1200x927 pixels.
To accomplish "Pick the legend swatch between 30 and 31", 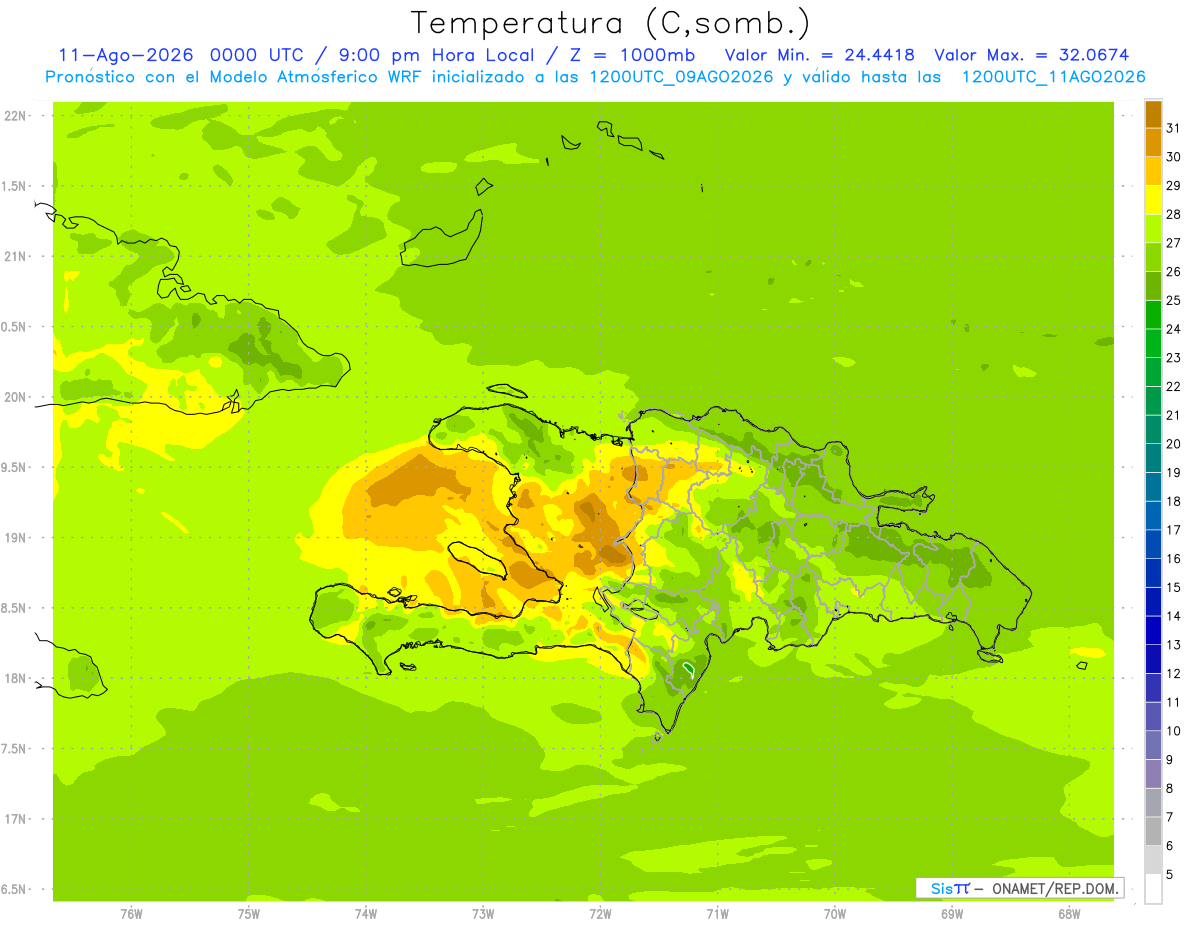I will [1153, 142].
